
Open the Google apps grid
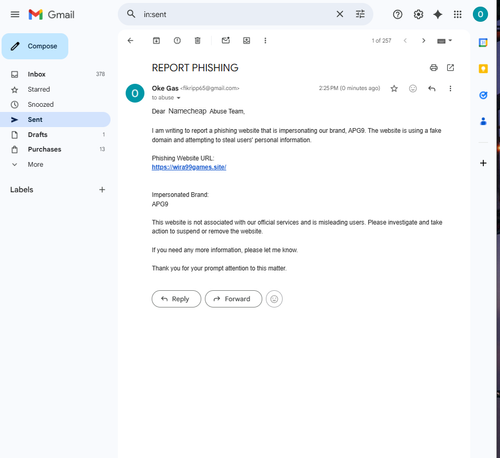point(458,14)
